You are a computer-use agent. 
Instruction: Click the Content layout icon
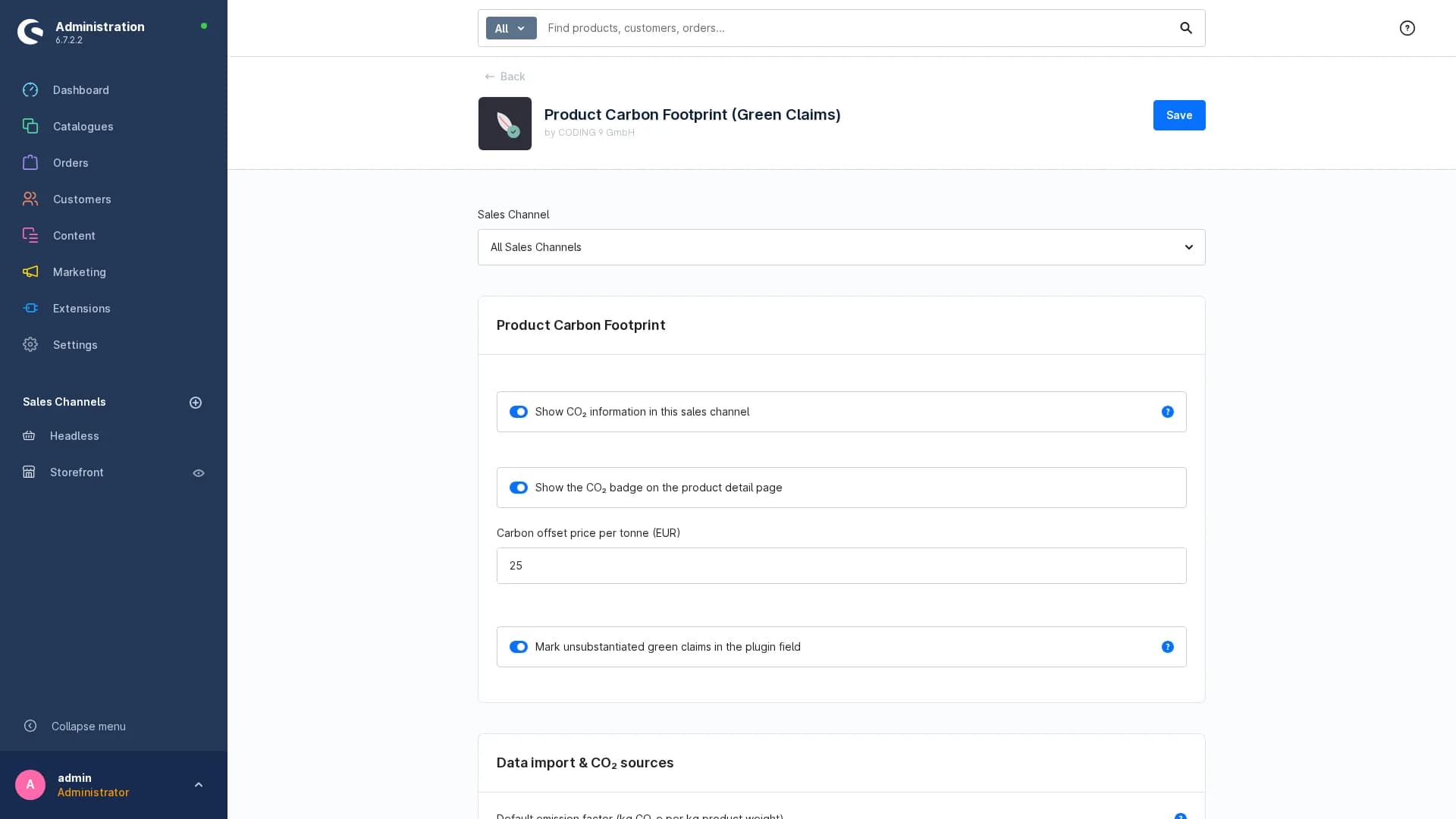tap(30, 236)
